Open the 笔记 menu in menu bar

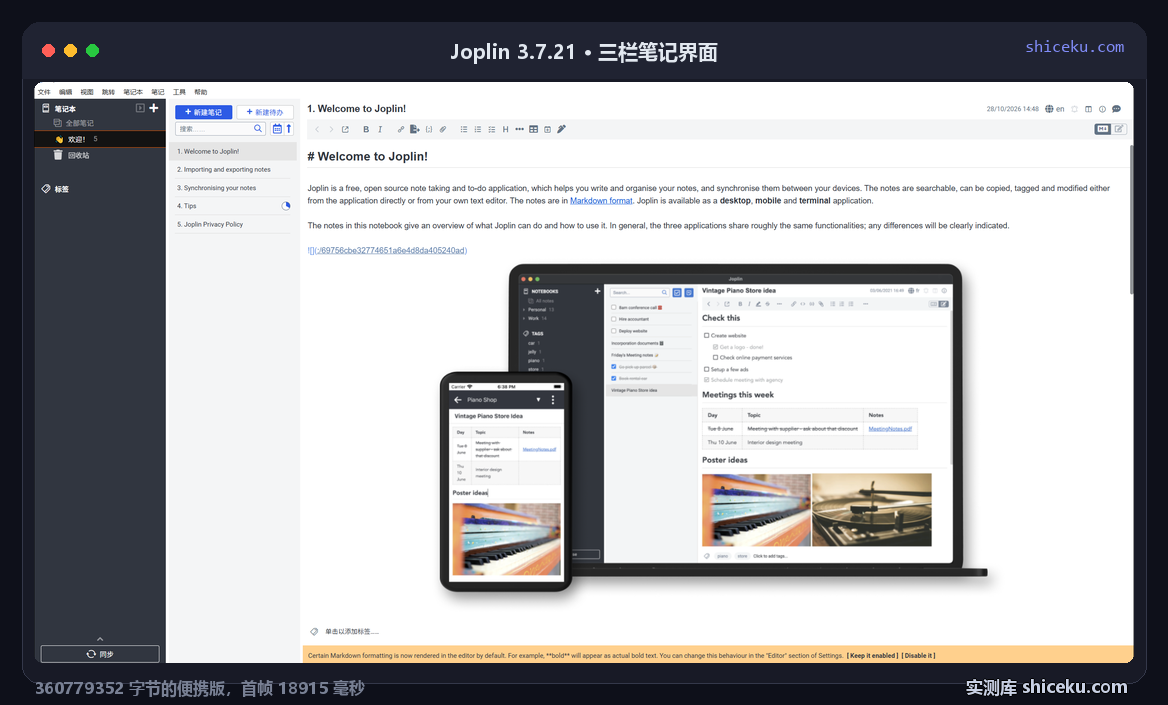pyautogui.click(x=158, y=92)
